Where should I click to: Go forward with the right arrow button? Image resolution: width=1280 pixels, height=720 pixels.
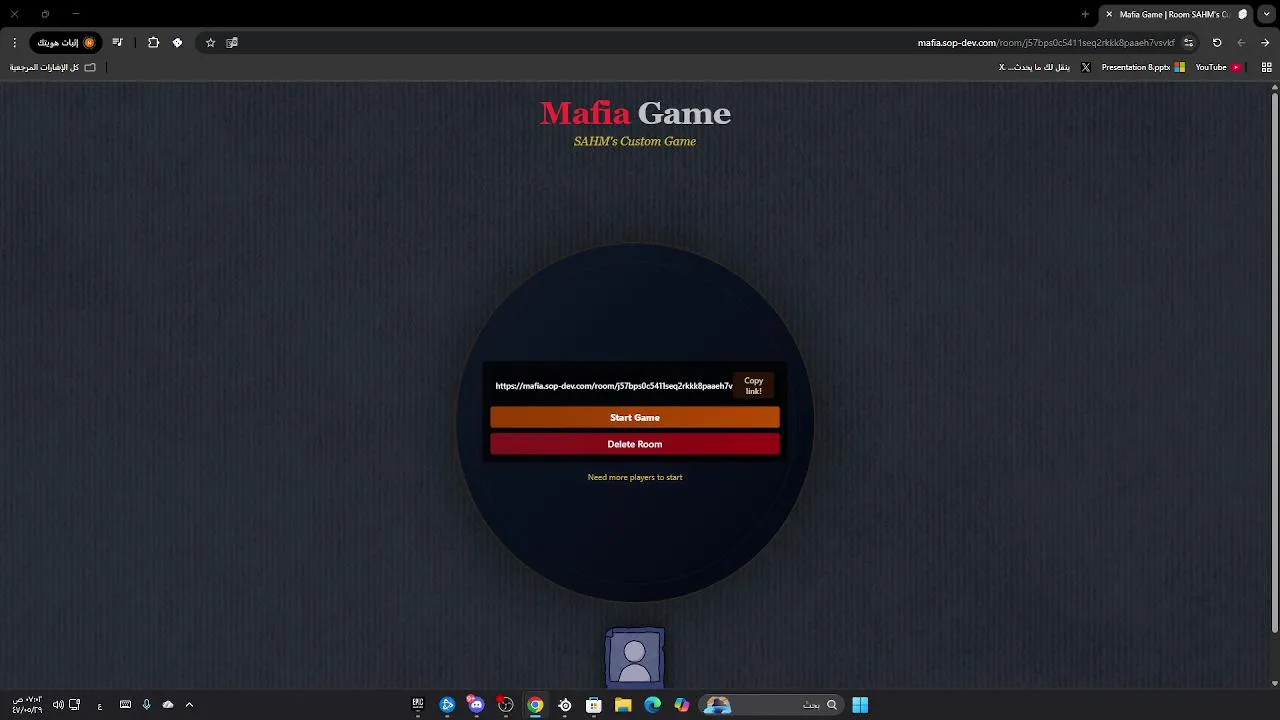point(1265,43)
